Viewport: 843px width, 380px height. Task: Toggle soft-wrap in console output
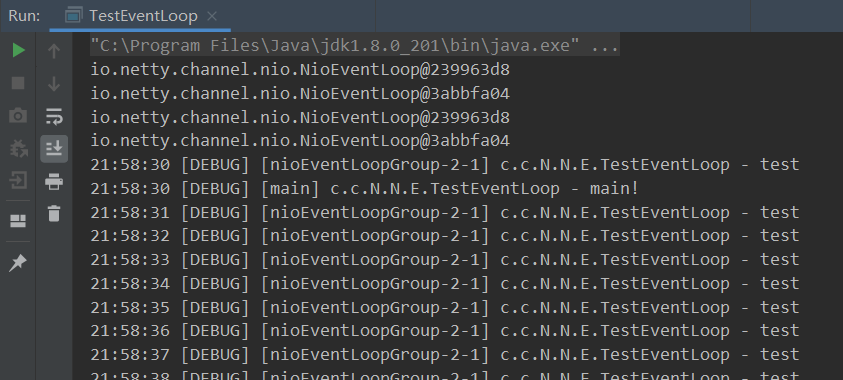click(x=54, y=116)
